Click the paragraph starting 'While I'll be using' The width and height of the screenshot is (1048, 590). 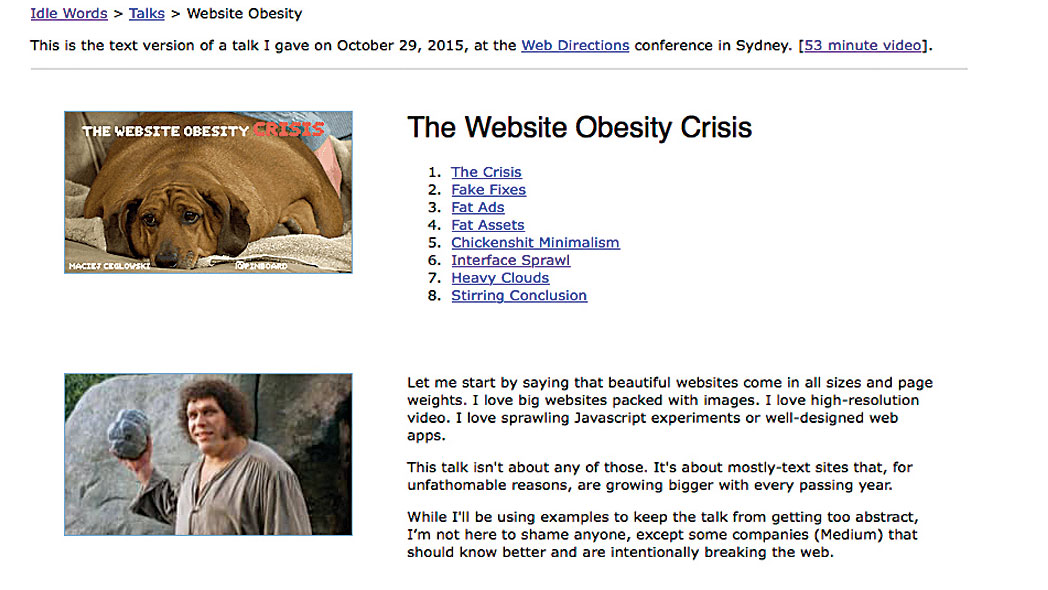662,534
